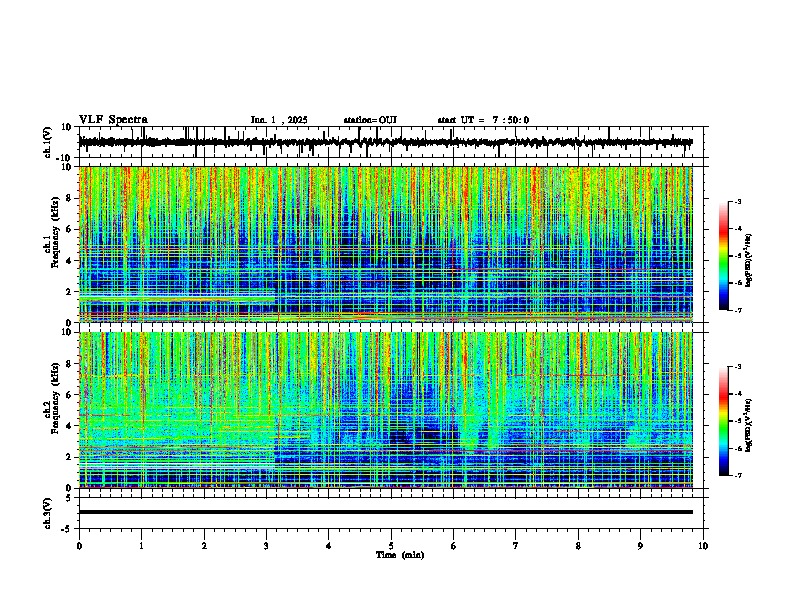Click the "ch.1(V)" axis label
Screen dimensions: 792x612
coord(48,142)
